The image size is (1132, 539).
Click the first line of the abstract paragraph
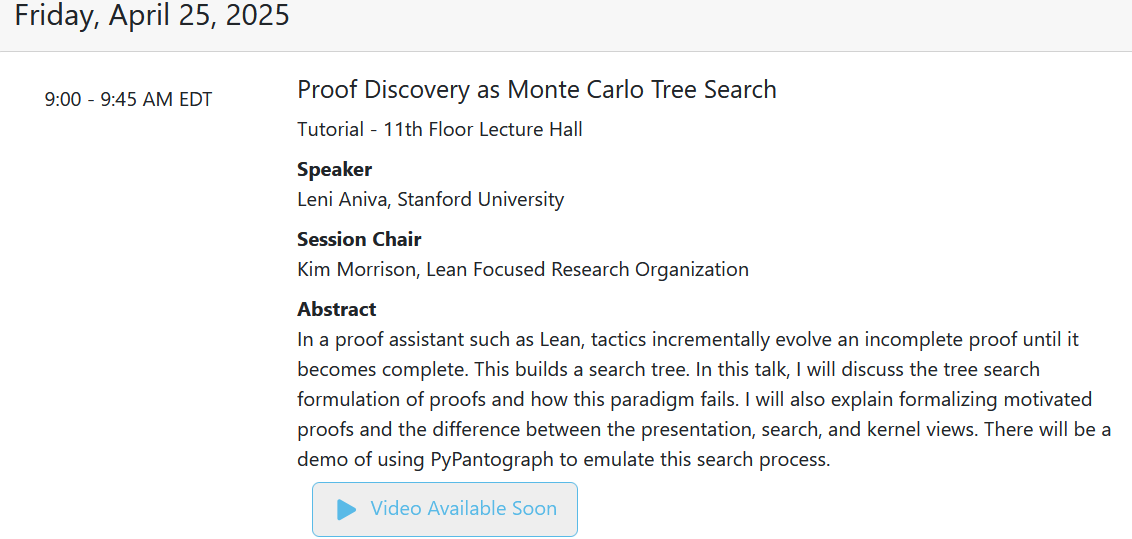click(688, 340)
